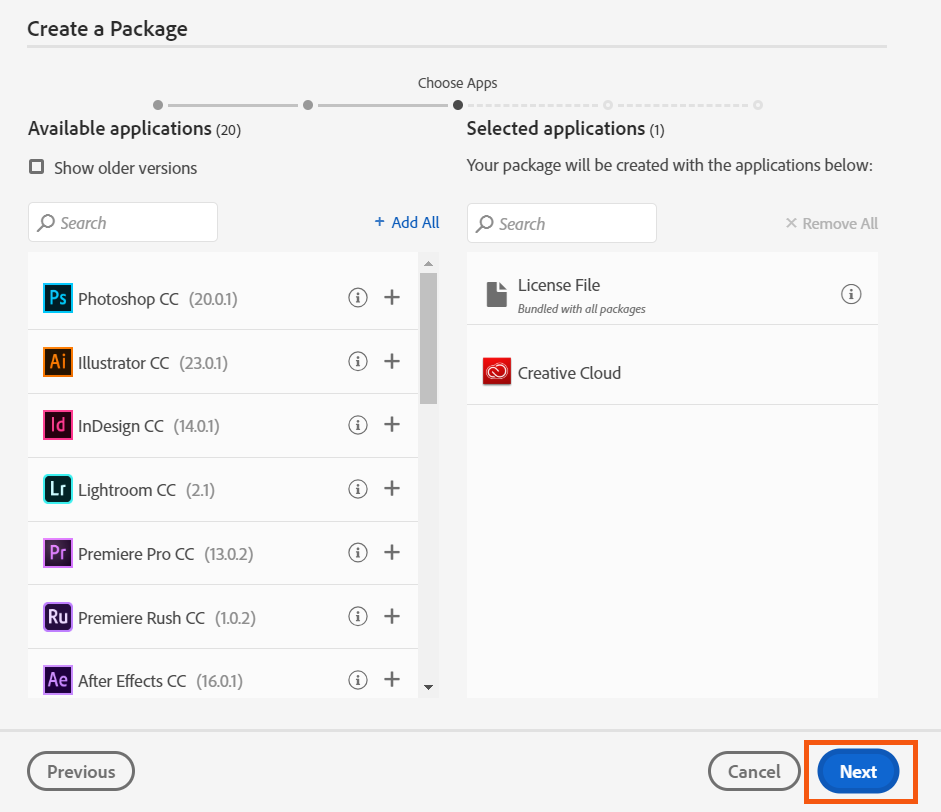
Task: Select the Premiere Pro CC app icon
Action: point(56,552)
